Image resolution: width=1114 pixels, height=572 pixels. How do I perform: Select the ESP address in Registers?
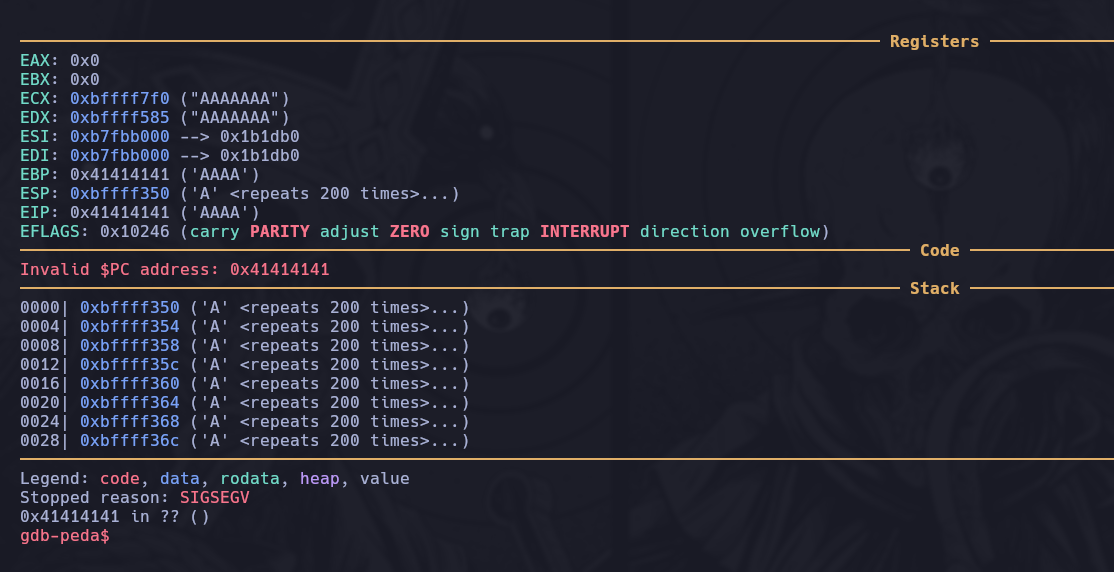pyautogui.click(x=119, y=193)
